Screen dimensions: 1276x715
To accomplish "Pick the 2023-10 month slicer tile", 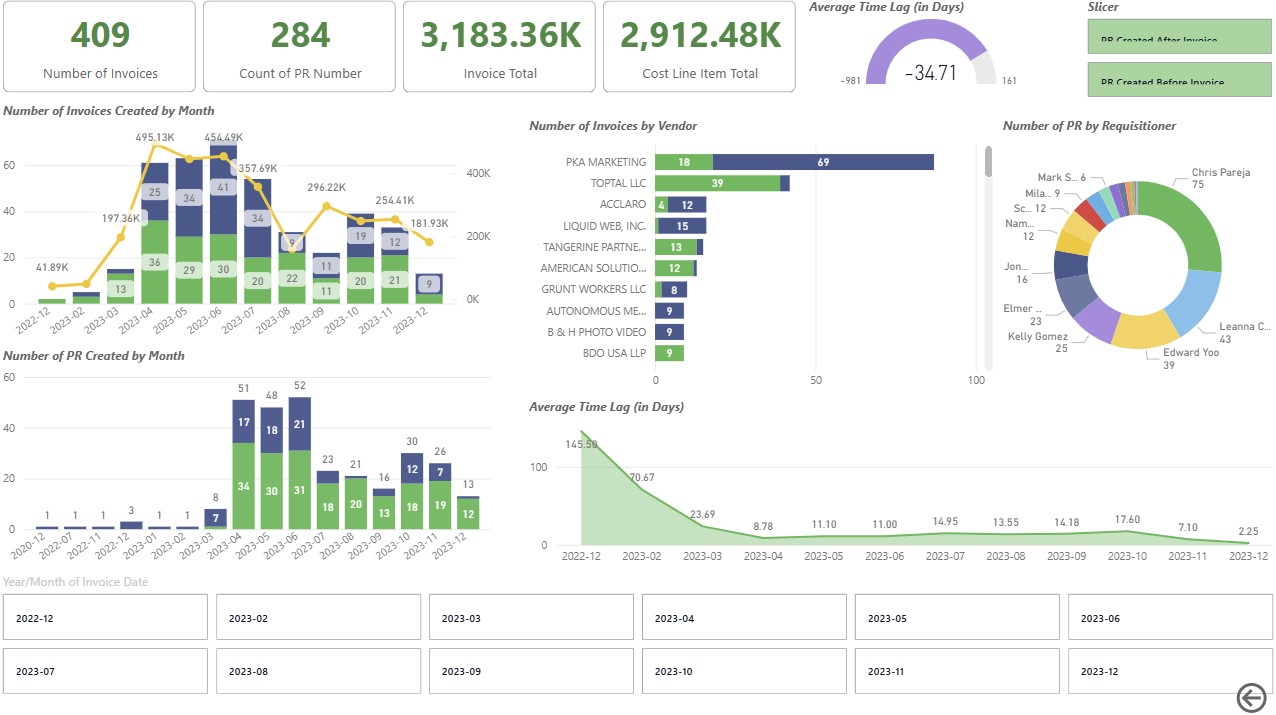I will pos(744,671).
